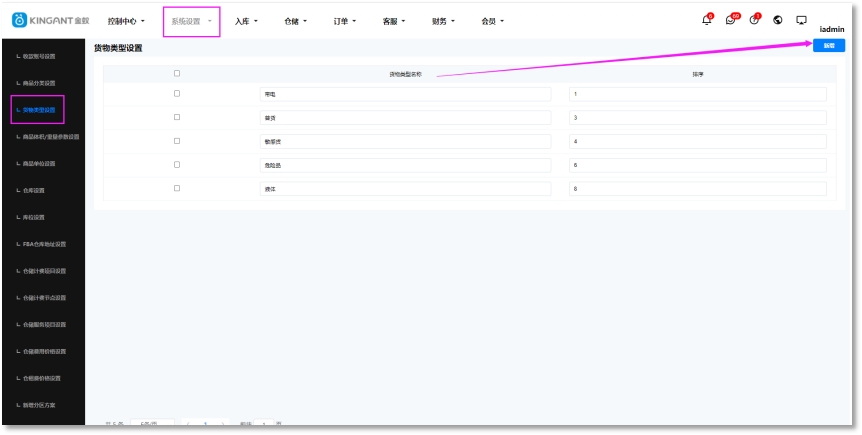Go to FBA仓库地址设置 in sidebar
Viewport: 862px width, 435px height.
tap(45, 244)
